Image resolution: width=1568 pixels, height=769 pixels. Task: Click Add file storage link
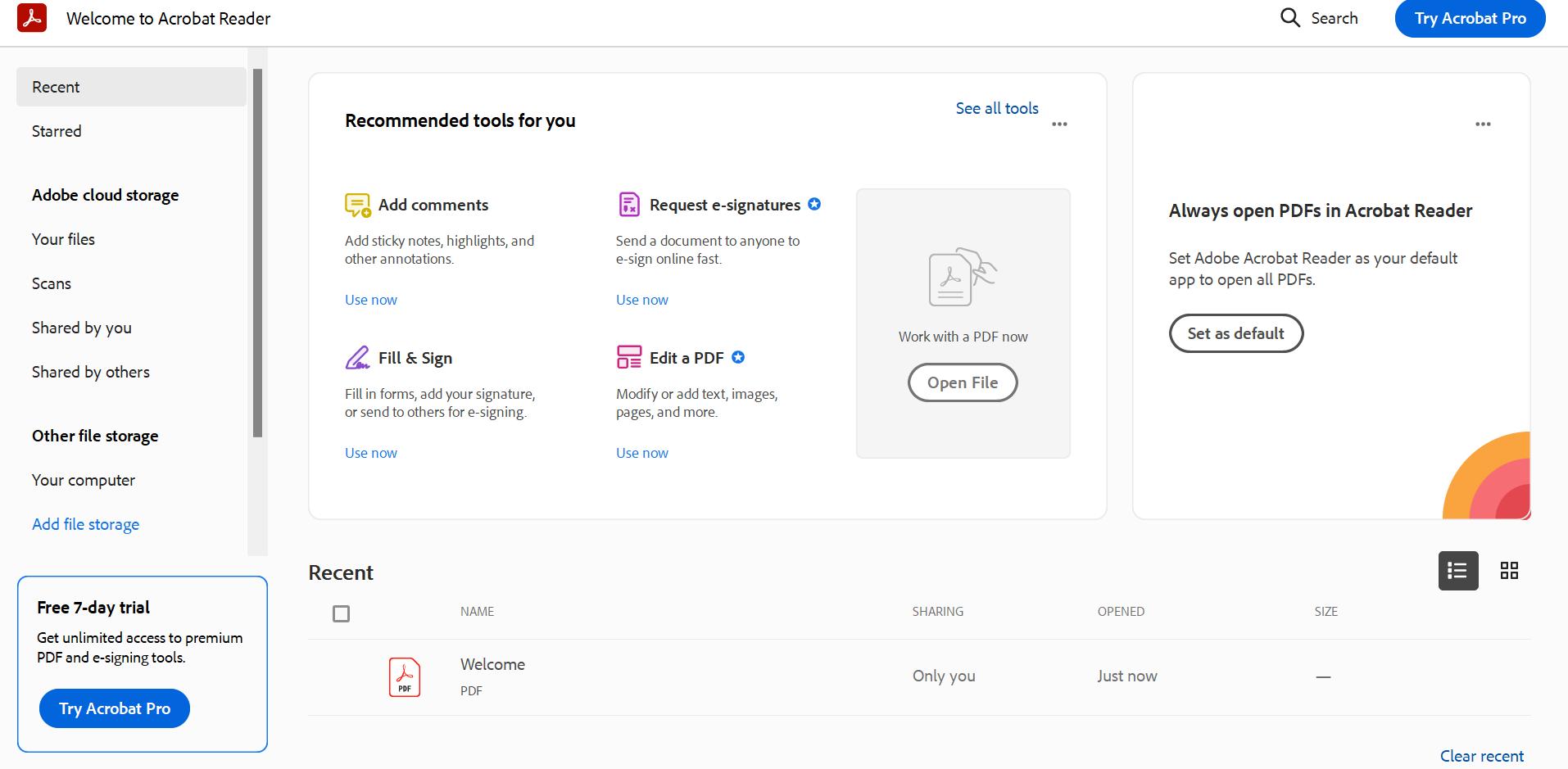[x=85, y=524]
